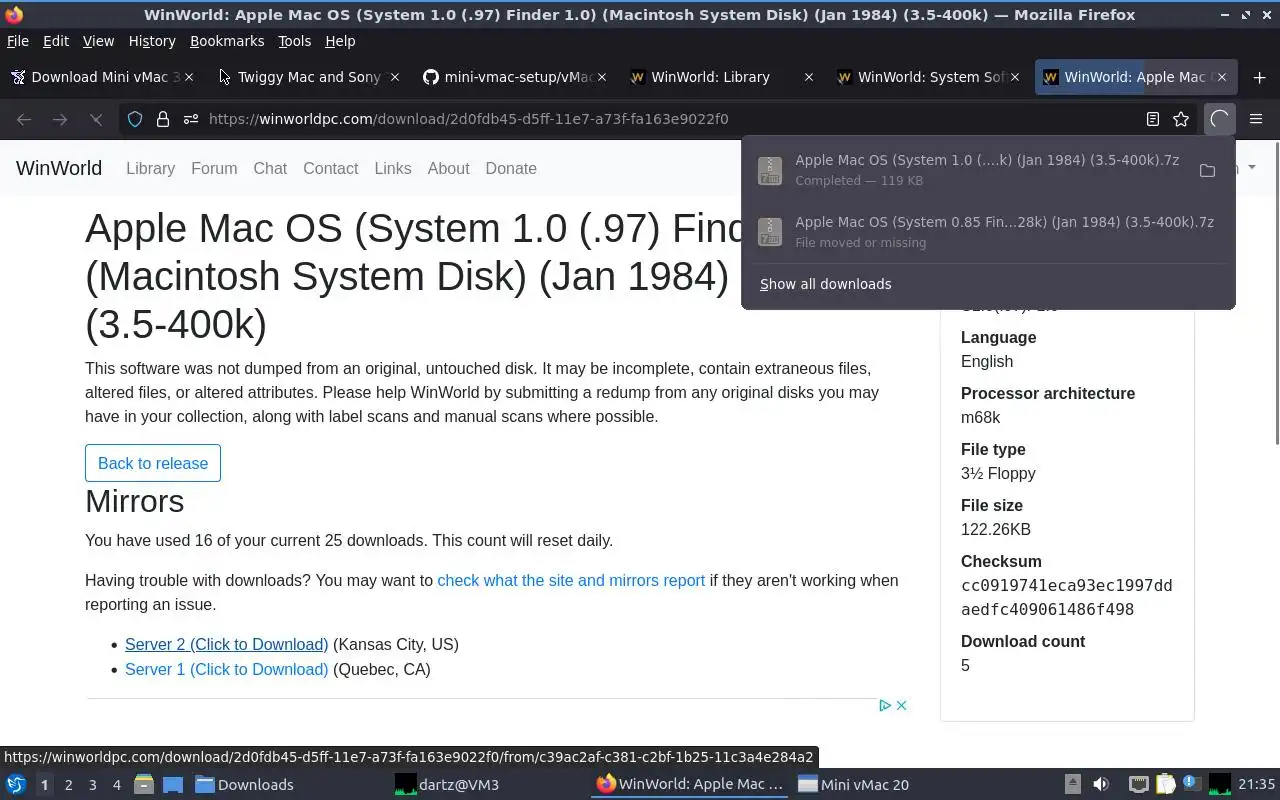
Task: Switch to workspace 4 in taskbar
Action: tap(116, 785)
